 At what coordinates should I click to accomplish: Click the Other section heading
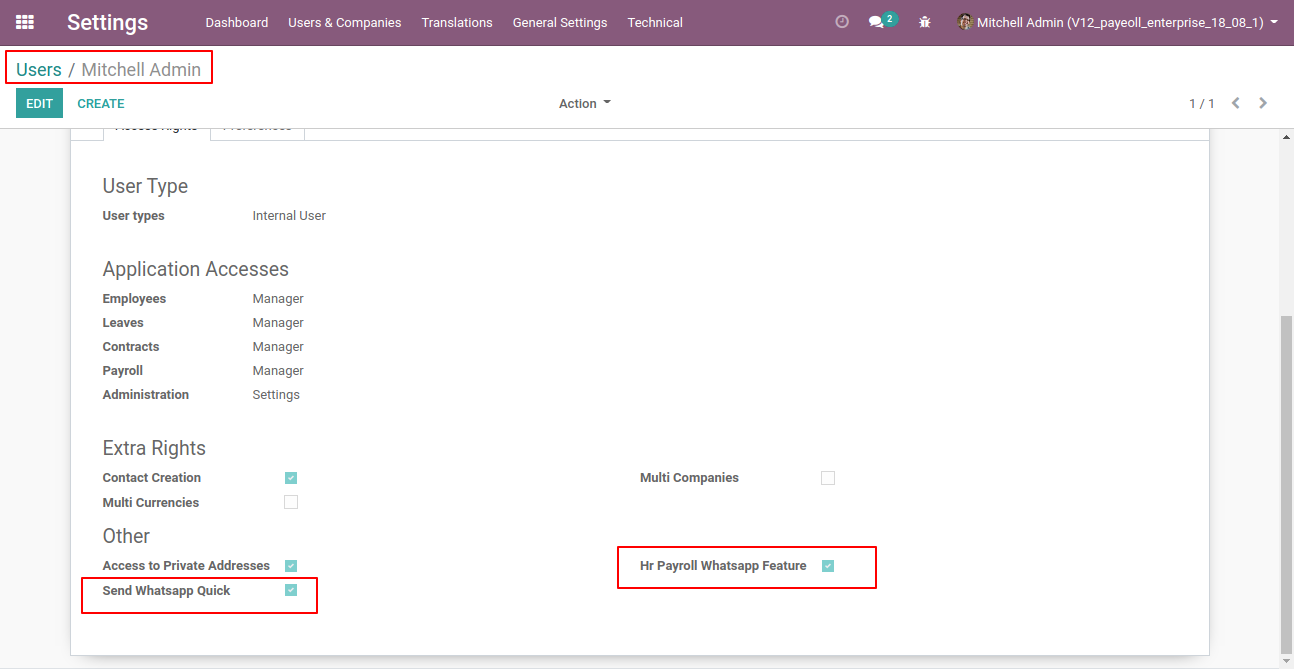[x=126, y=536]
